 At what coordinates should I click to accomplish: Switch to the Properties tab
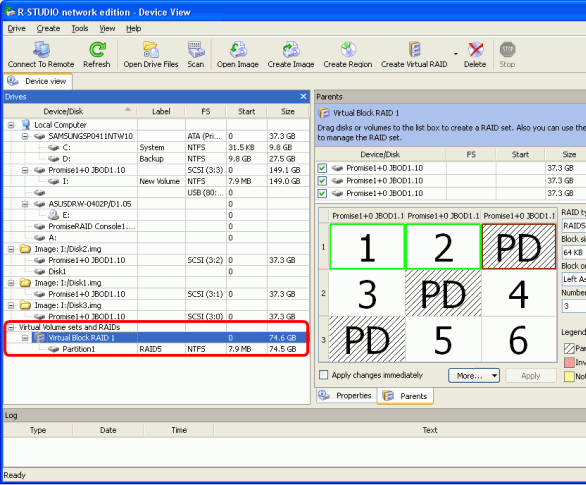(x=345, y=395)
